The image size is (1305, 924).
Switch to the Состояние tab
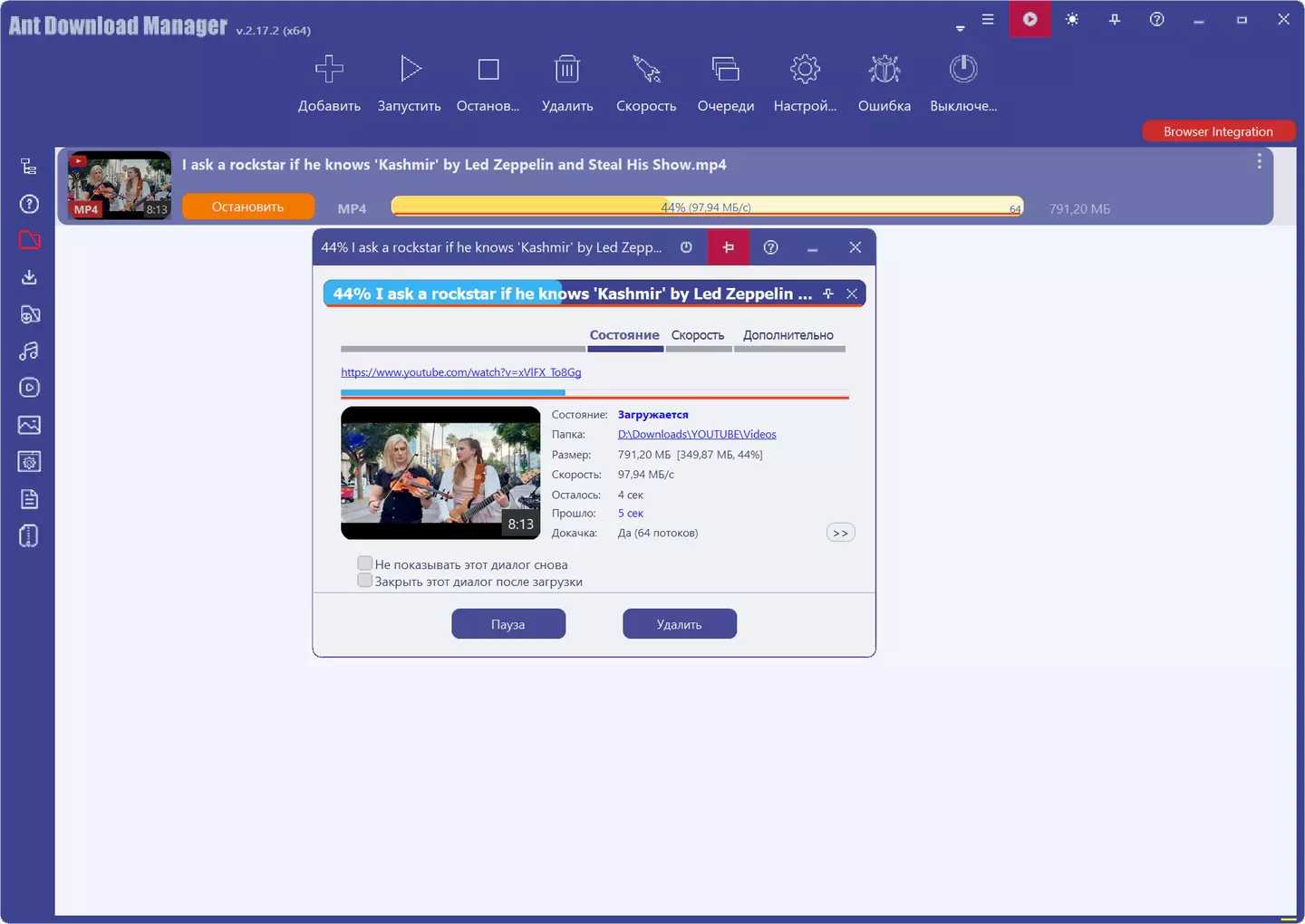[624, 335]
